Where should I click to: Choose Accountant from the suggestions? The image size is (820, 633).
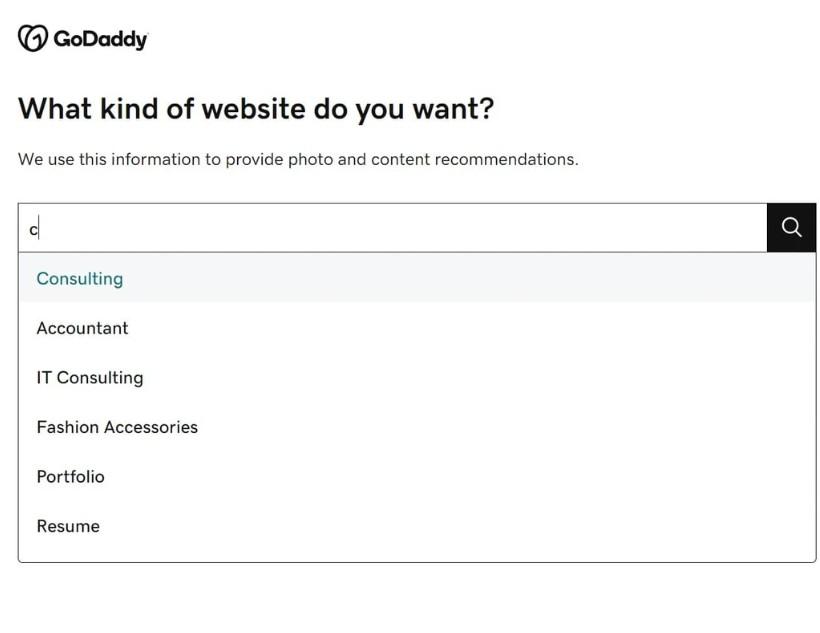82,328
